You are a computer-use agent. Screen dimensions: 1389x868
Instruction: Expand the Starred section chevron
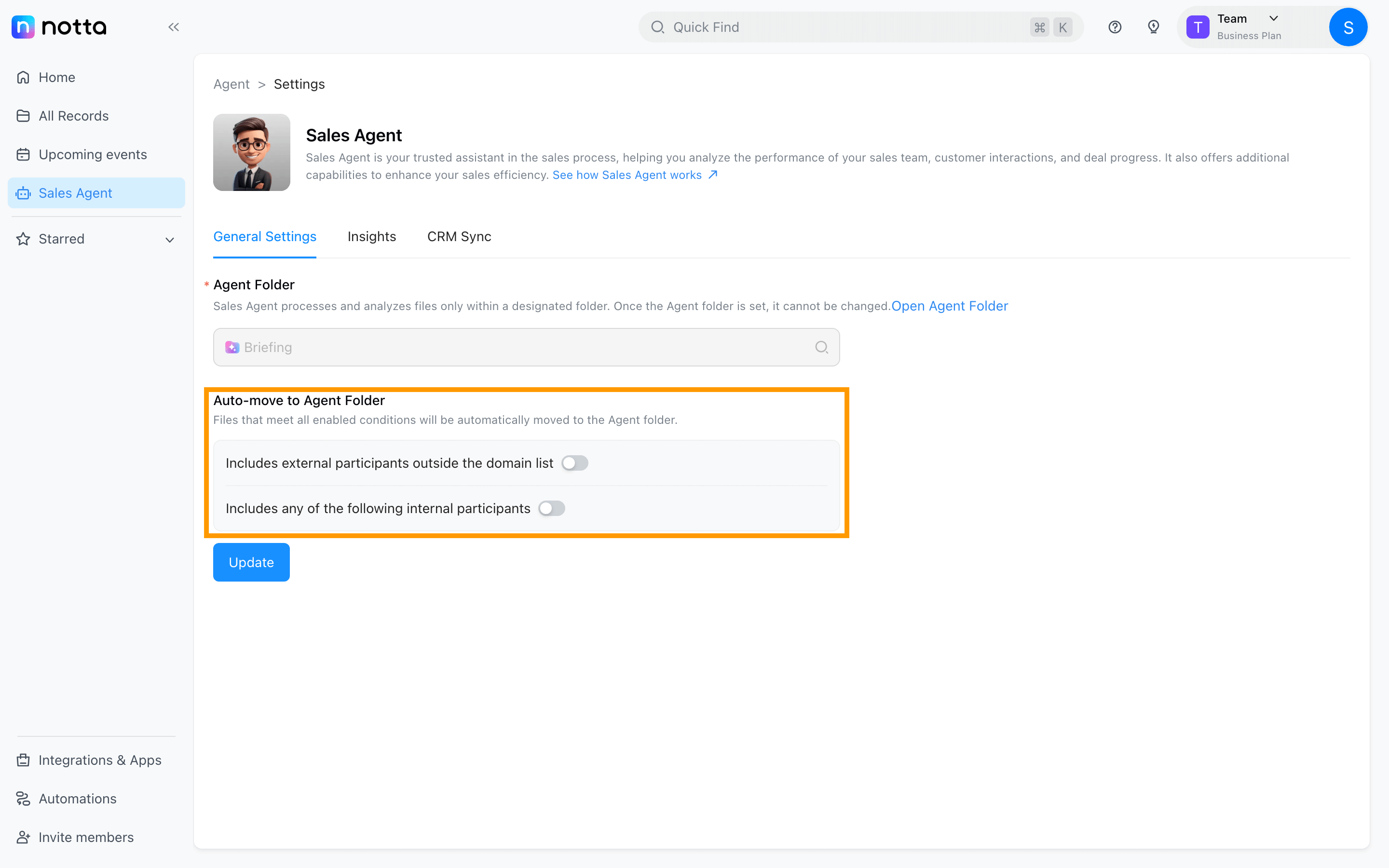(169, 239)
